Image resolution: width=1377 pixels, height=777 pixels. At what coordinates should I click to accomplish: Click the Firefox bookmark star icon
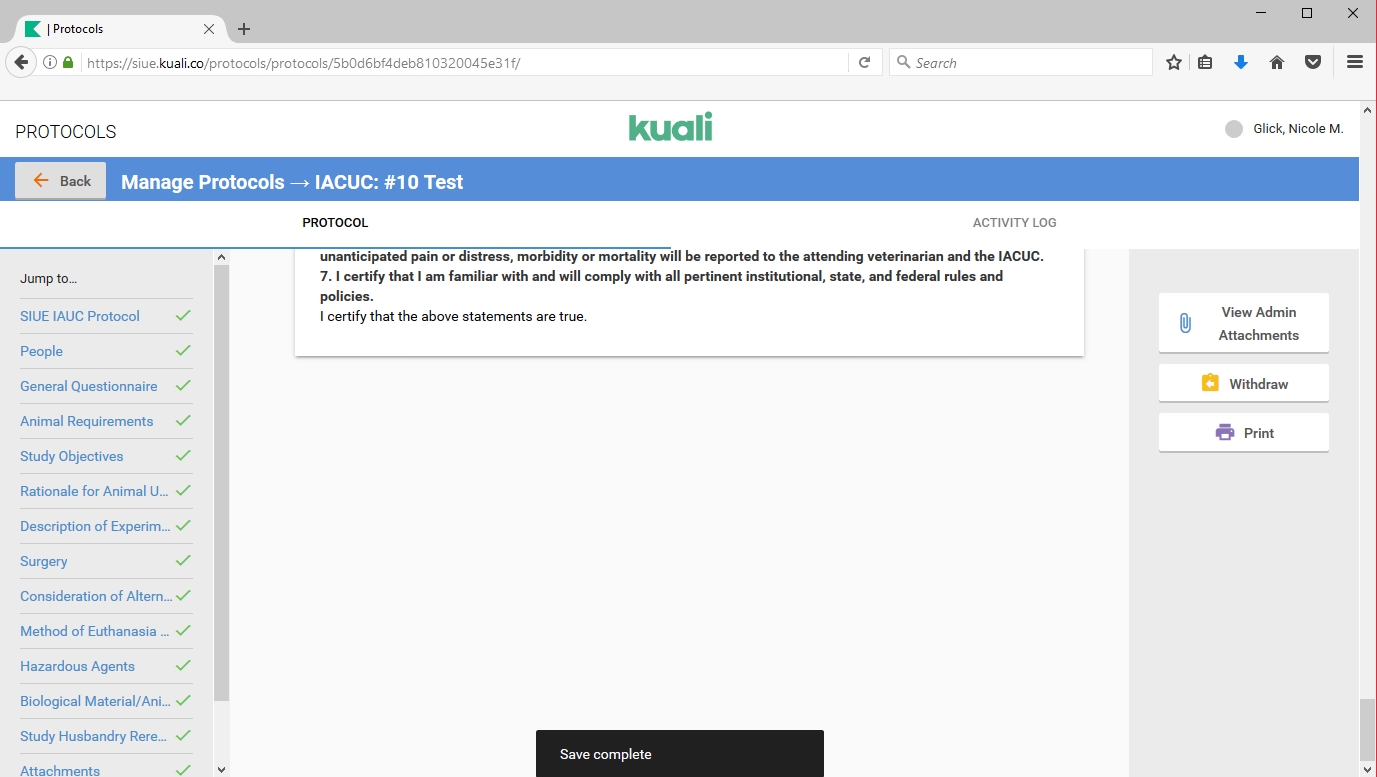pos(1174,62)
